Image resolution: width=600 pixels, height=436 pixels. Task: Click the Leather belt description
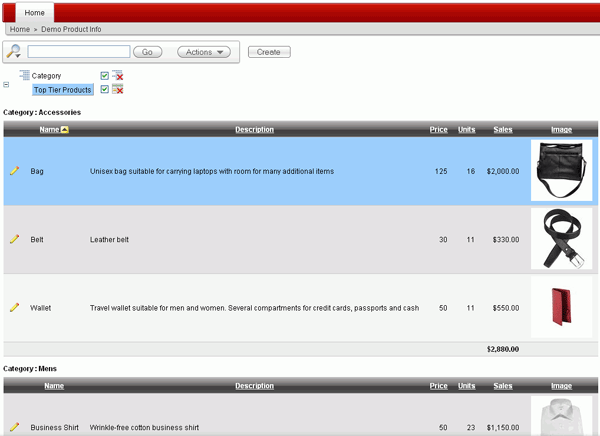tap(109, 240)
